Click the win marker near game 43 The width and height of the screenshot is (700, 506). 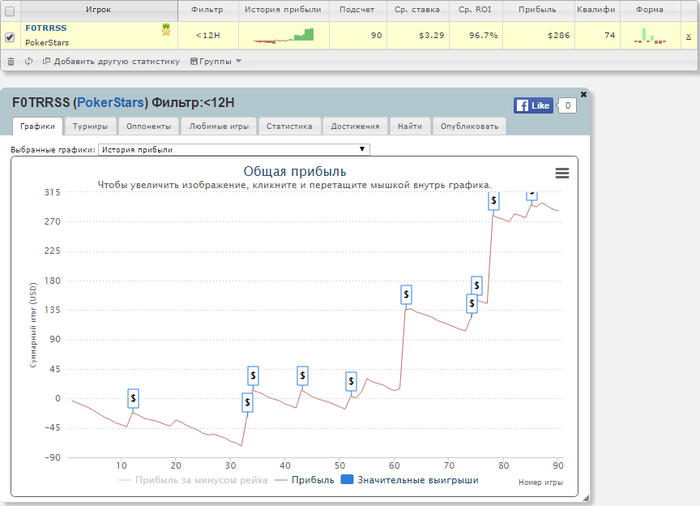(x=303, y=376)
